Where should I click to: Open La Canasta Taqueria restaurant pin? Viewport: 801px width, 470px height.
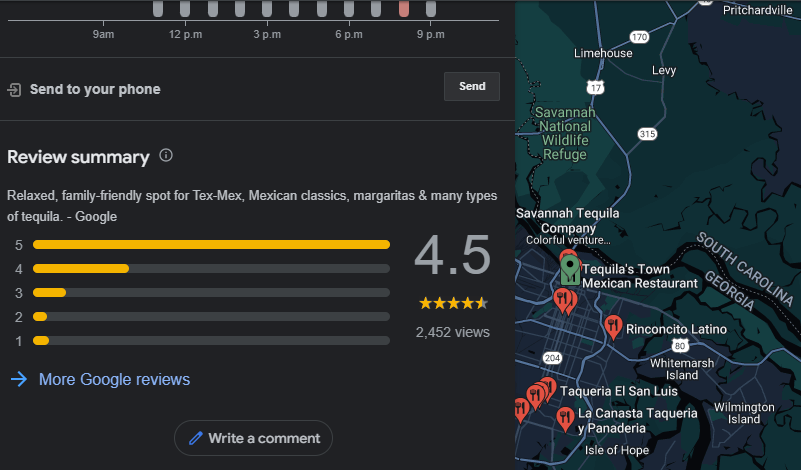pyautogui.click(x=565, y=419)
